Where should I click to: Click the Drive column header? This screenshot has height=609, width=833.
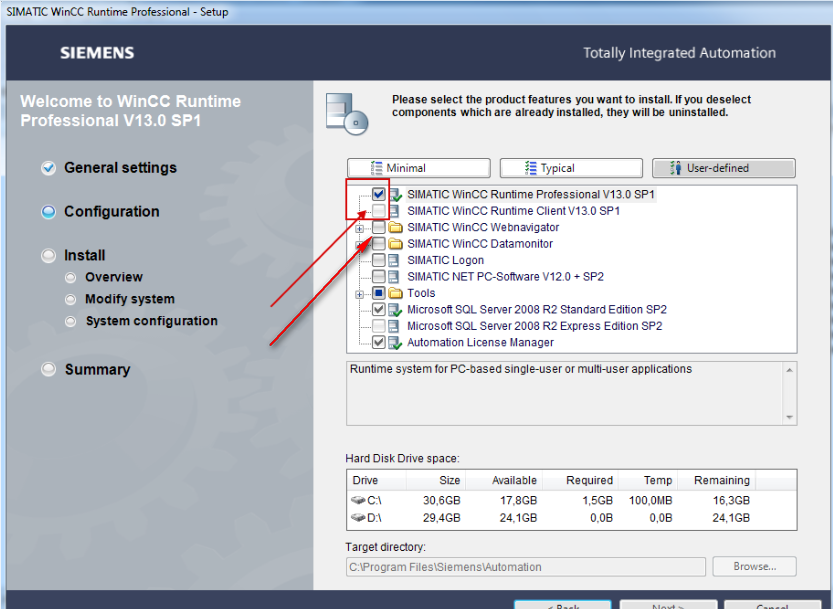[x=377, y=480]
